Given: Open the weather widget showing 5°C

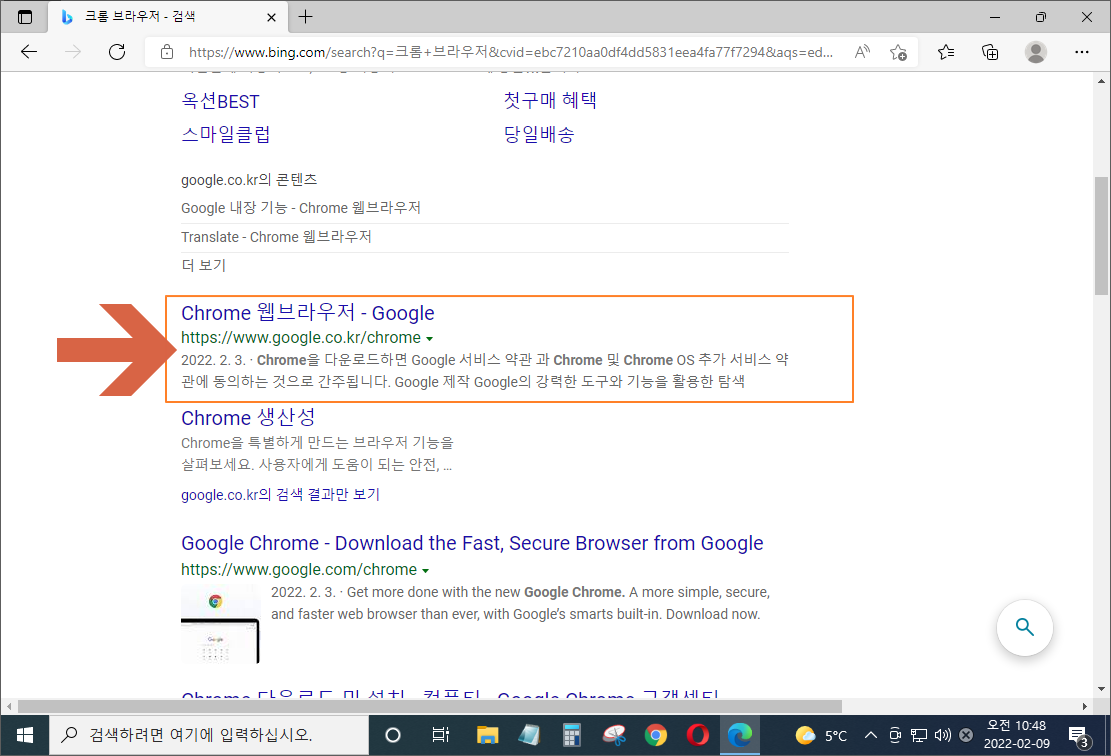Looking at the screenshot, I should 821,735.
